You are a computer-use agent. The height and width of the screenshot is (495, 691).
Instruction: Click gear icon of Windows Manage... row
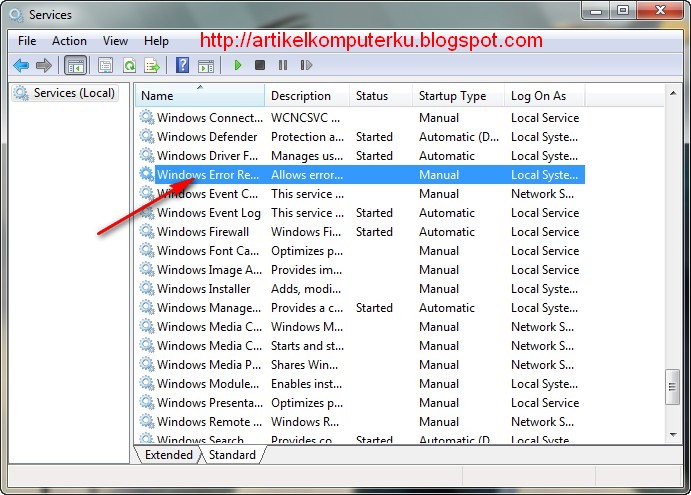click(147, 307)
